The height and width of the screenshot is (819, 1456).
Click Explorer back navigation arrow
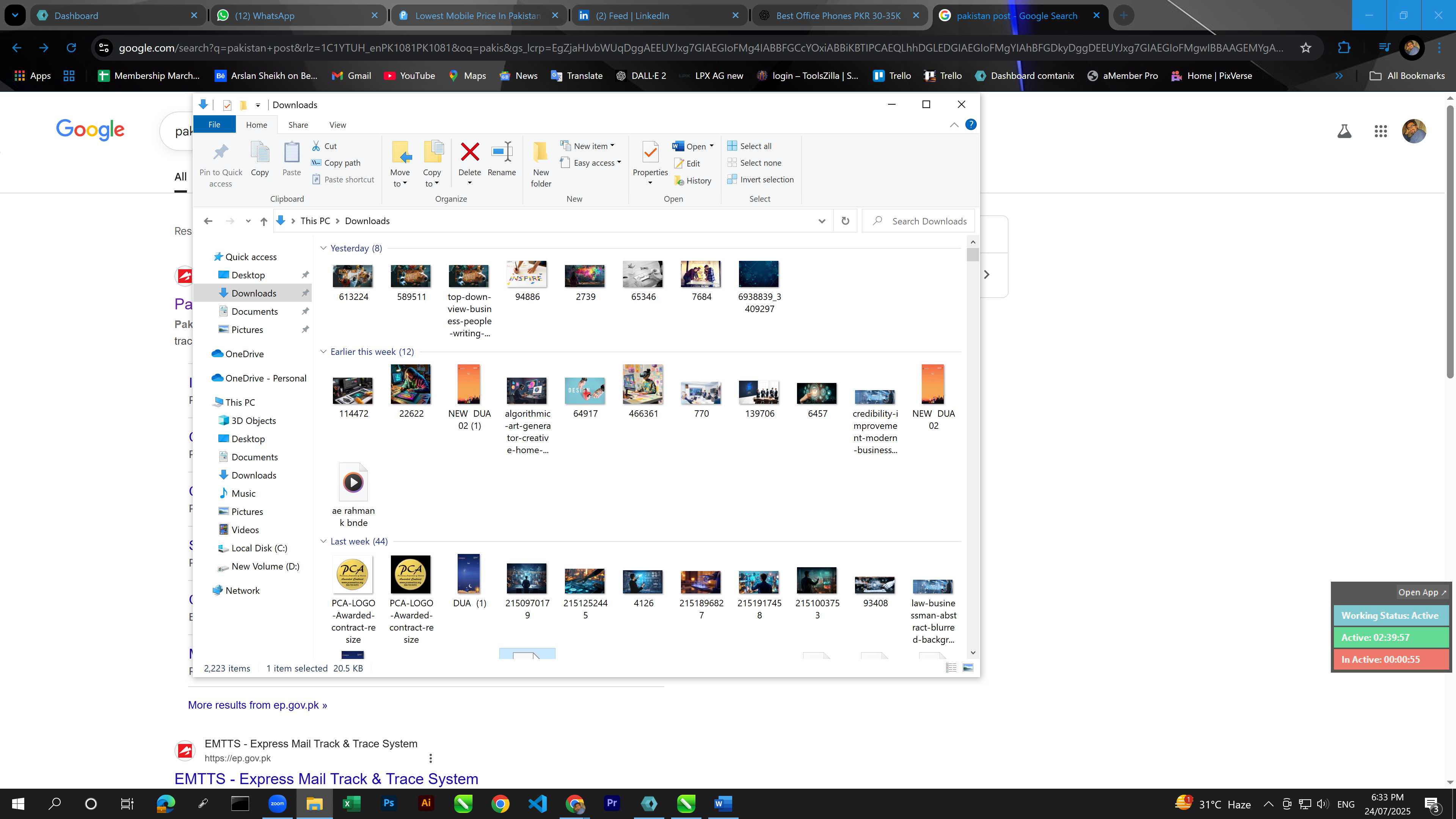(x=208, y=221)
